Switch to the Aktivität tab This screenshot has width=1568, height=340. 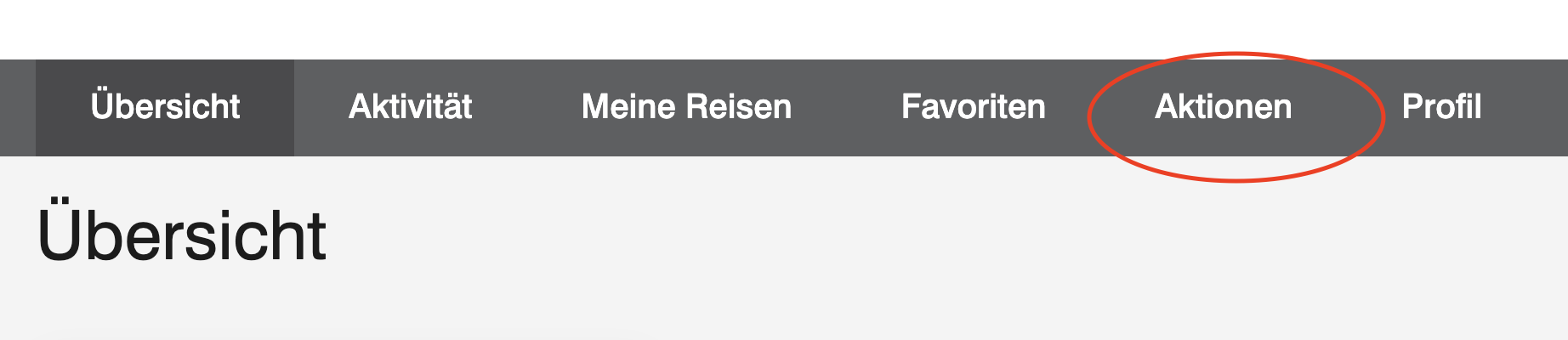410,107
